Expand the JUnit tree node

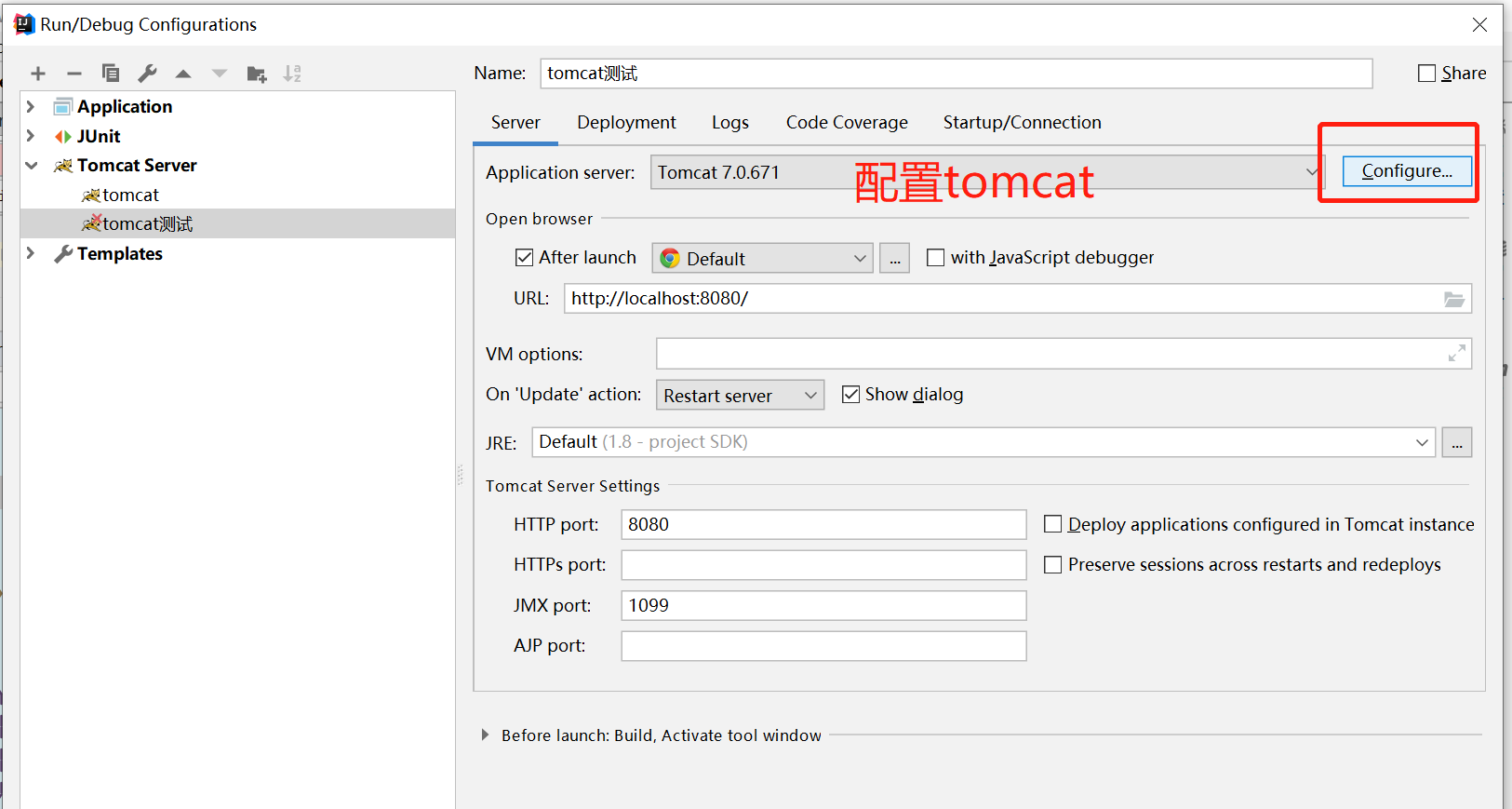click(31, 136)
